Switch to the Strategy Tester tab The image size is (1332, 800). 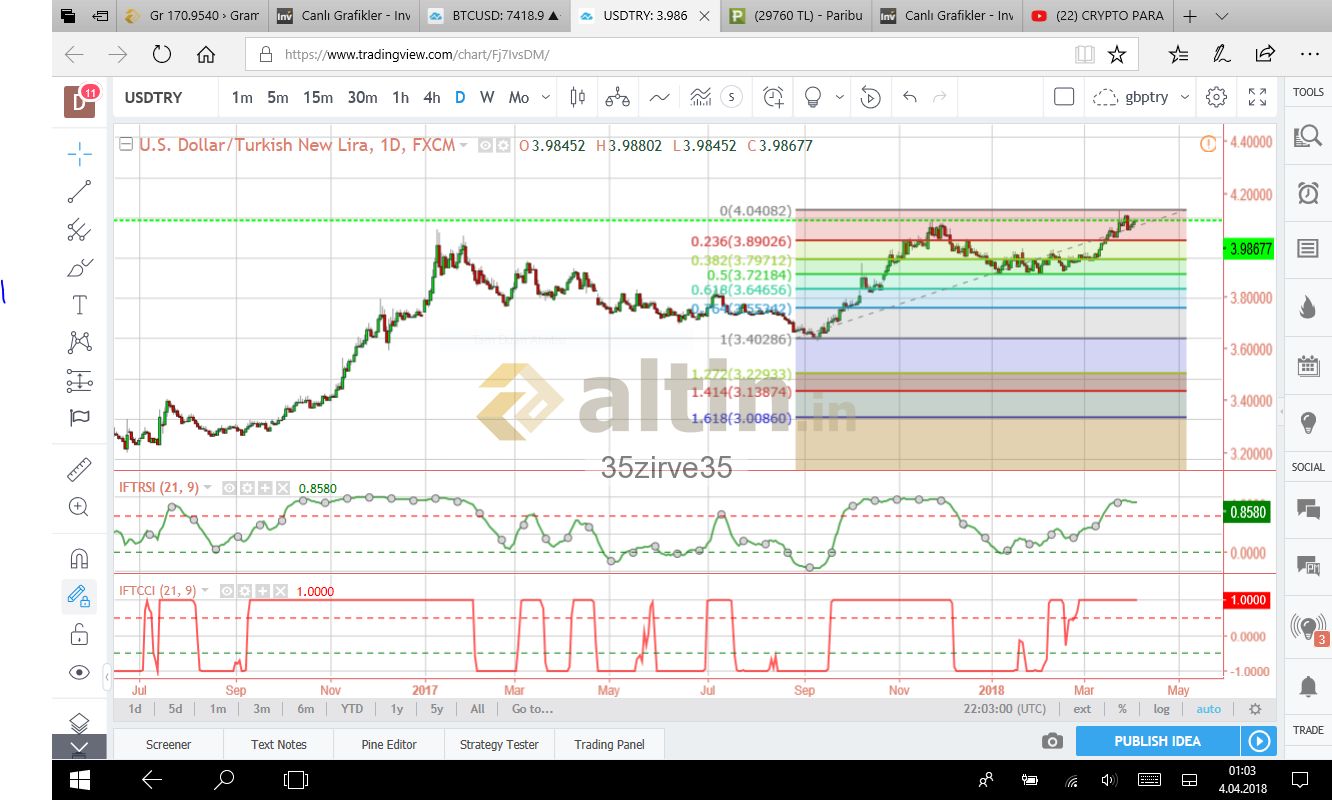pyautogui.click(x=499, y=744)
